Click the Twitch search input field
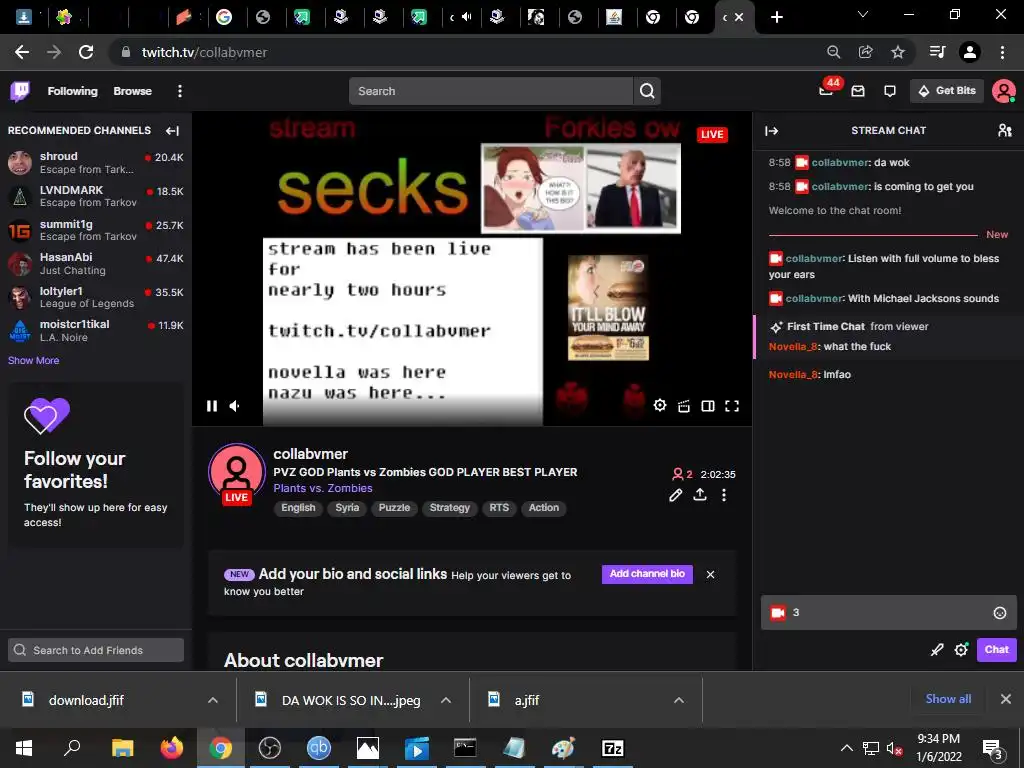The width and height of the screenshot is (1024, 768). (x=491, y=91)
